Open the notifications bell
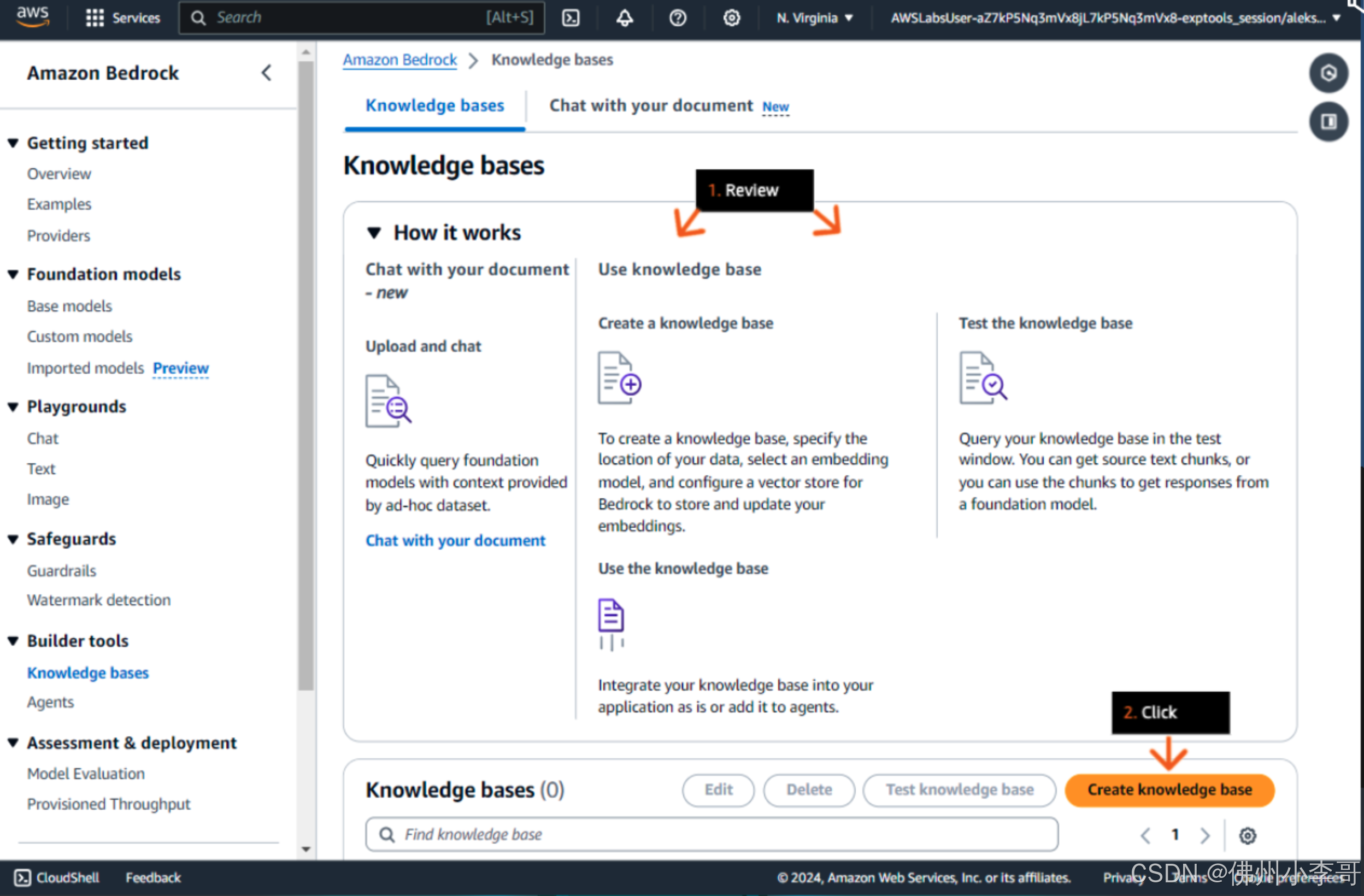Viewport: 1364px width, 896px height. [625, 18]
